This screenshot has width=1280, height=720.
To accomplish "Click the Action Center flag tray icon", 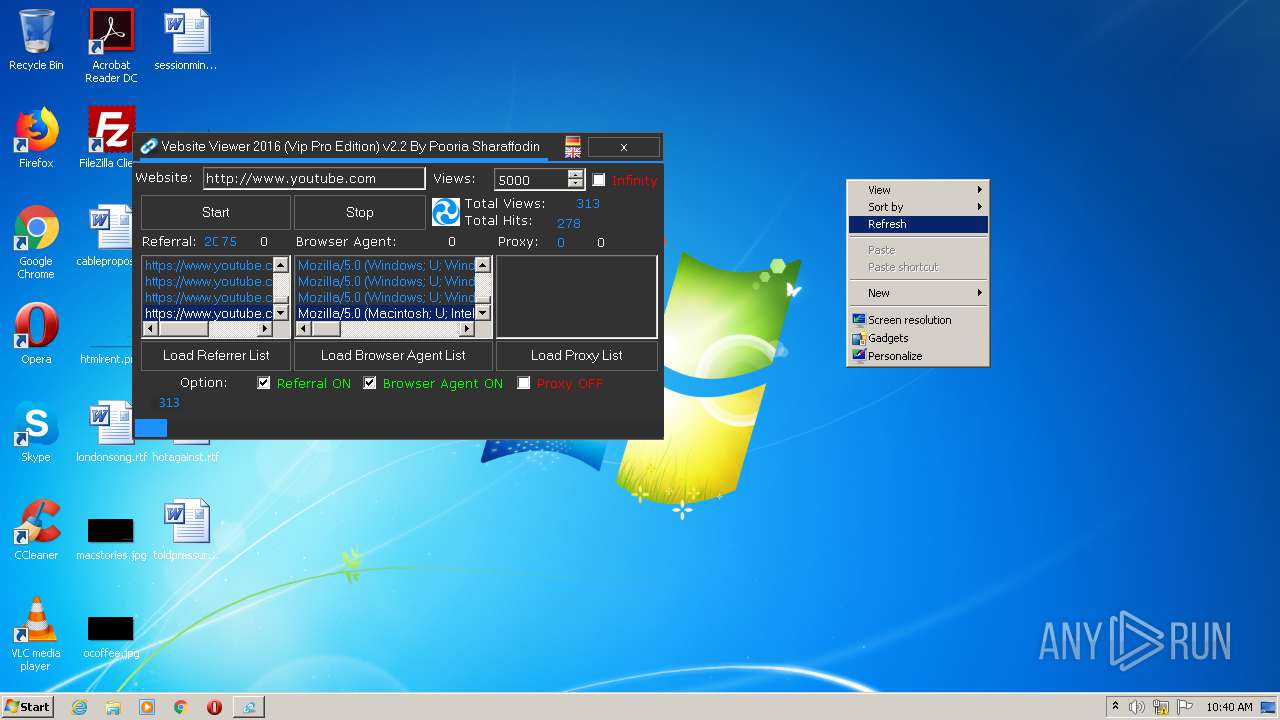I will (1185, 707).
